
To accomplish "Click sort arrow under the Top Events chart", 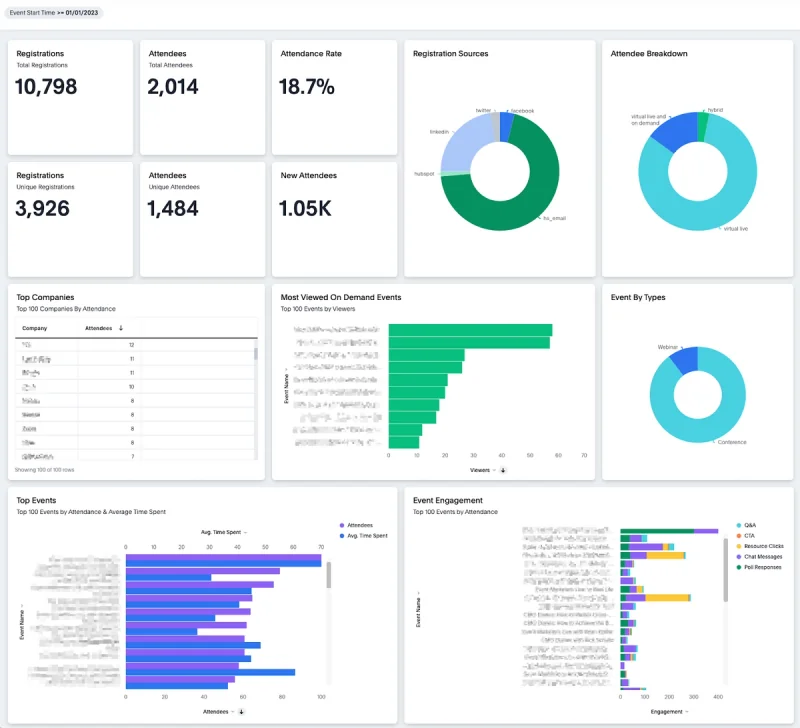I will pyautogui.click(x=241, y=711).
